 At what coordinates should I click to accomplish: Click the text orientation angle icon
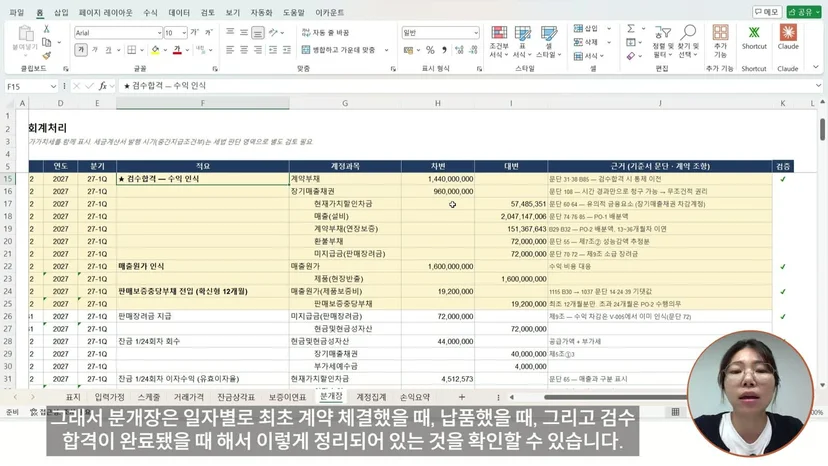point(273,33)
